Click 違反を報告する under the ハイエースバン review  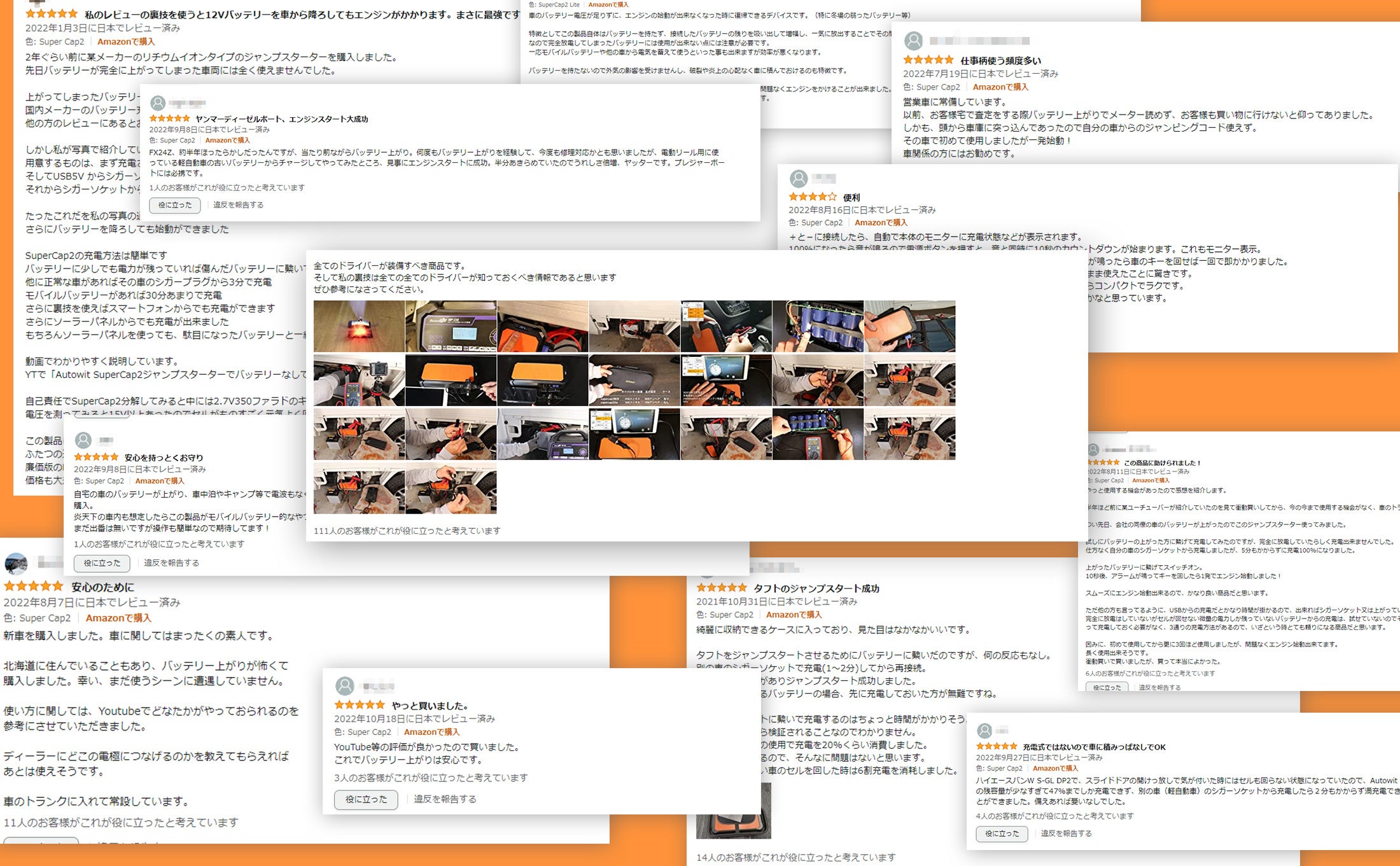1066,834
